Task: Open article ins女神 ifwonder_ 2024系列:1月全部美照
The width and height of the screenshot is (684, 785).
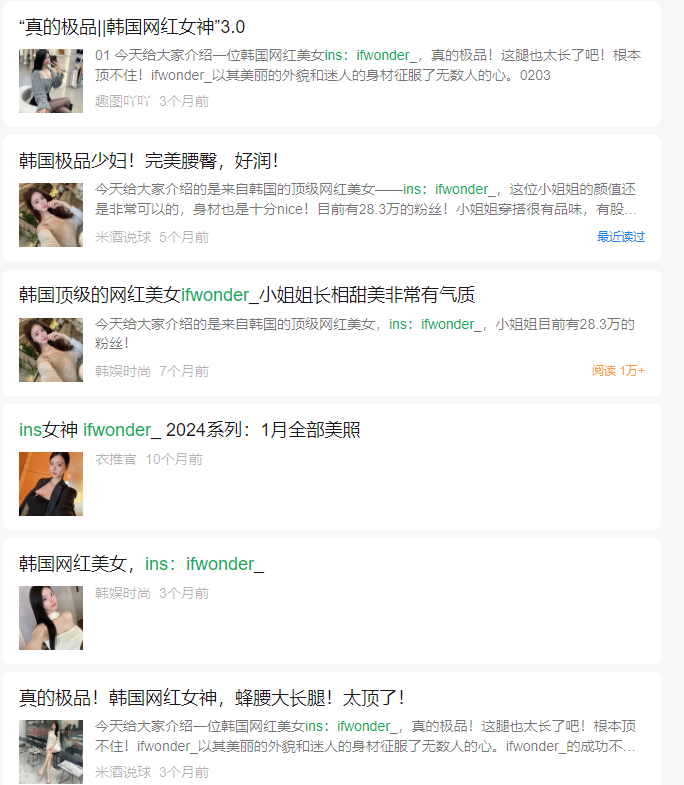Action: click(190, 430)
